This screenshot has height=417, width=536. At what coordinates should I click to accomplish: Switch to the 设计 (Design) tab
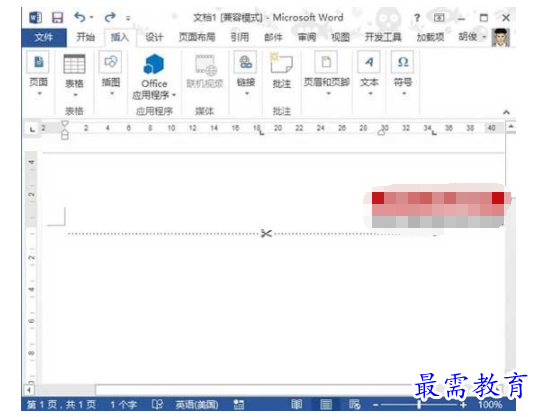154,37
